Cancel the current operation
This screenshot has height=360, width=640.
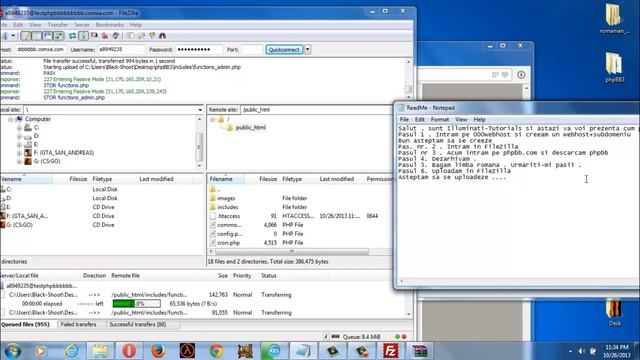(x=94, y=36)
